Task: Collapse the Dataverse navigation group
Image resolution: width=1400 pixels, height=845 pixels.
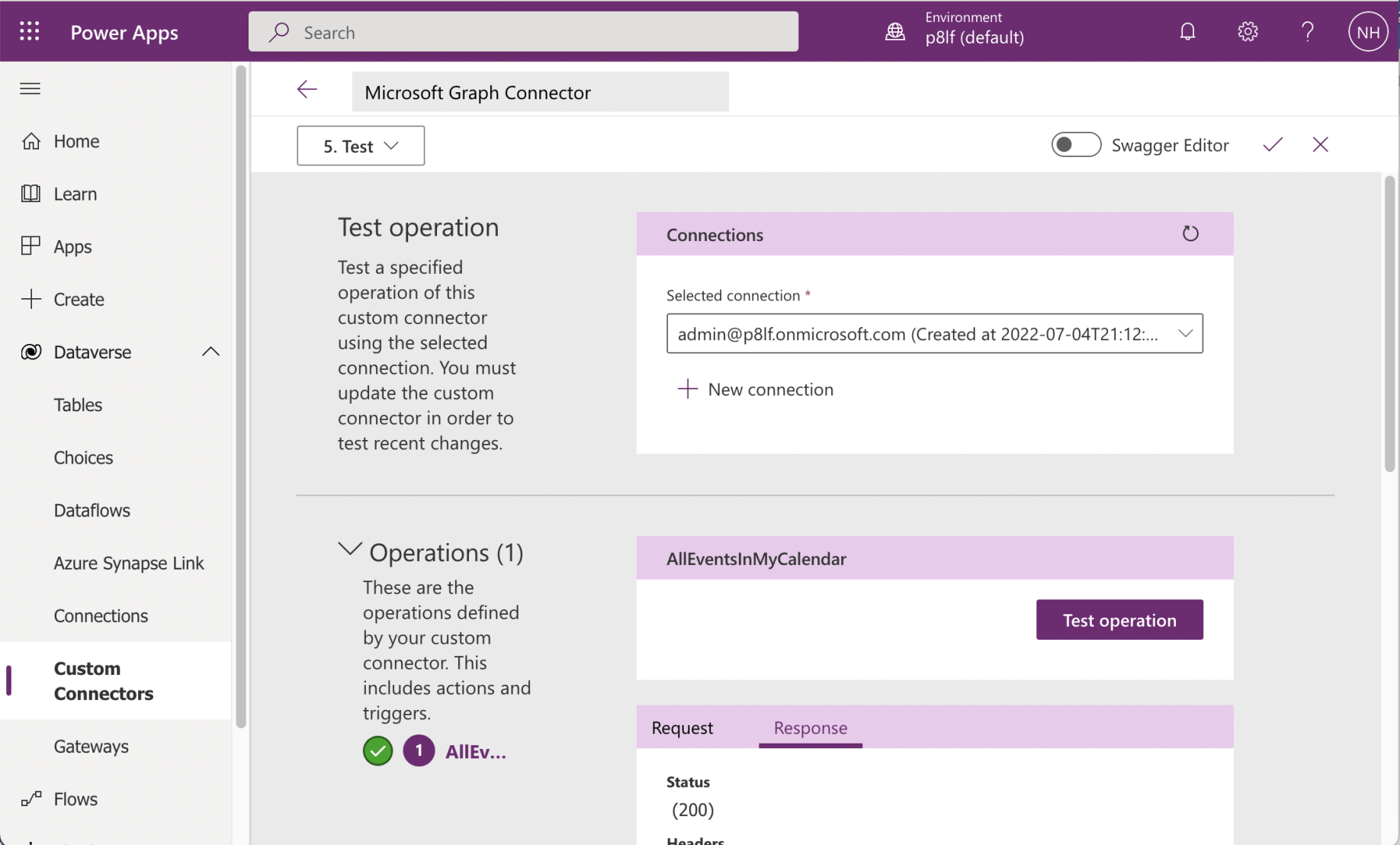Action: pos(210,352)
